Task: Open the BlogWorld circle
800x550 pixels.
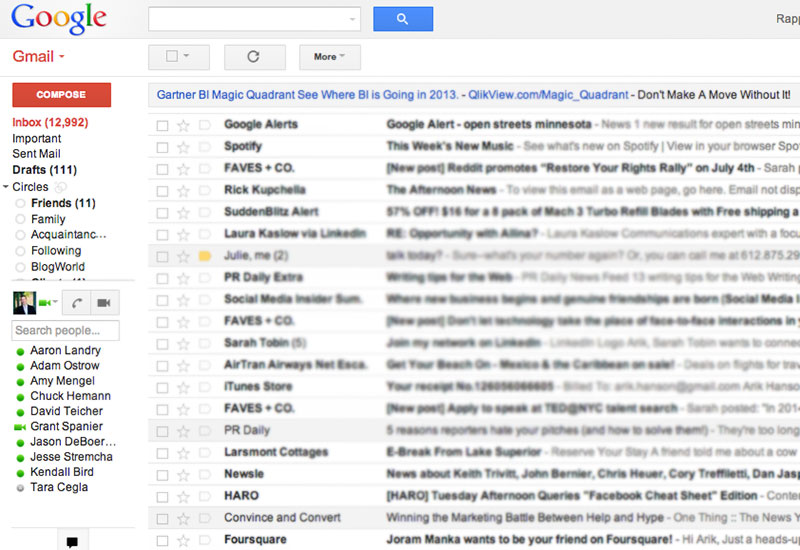Action: pyautogui.click(x=58, y=266)
